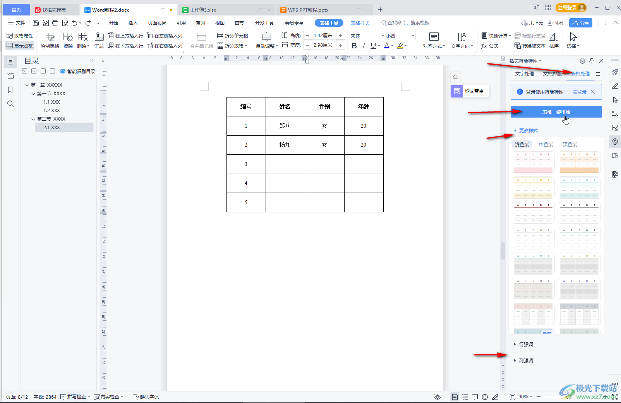Dismiss the info banner with its X

[593, 92]
